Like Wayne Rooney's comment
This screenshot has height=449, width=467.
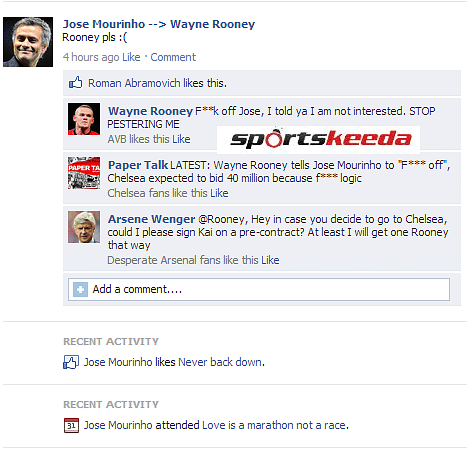click(x=181, y=139)
